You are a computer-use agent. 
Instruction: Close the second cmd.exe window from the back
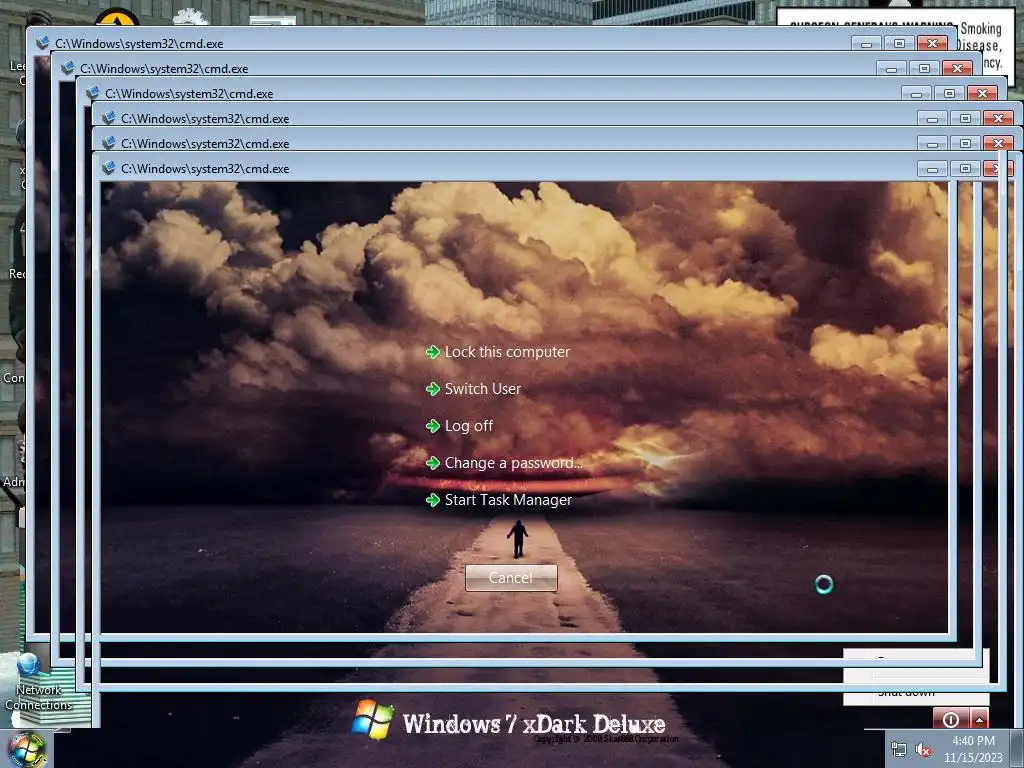pyautogui.click(x=957, y=69)
